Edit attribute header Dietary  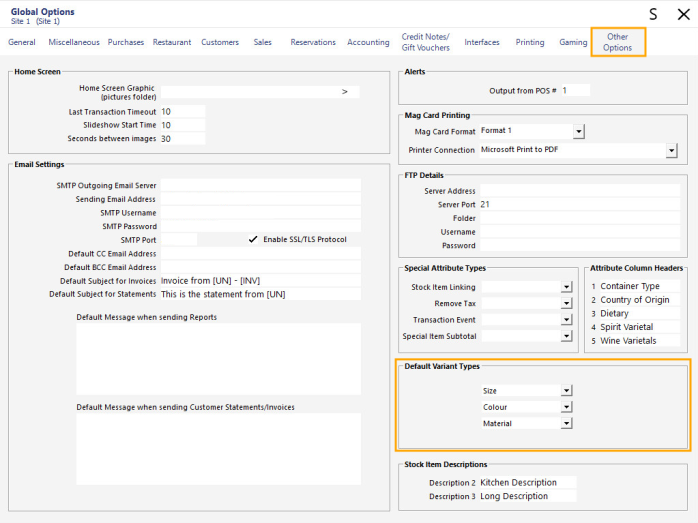coord(639,313)
